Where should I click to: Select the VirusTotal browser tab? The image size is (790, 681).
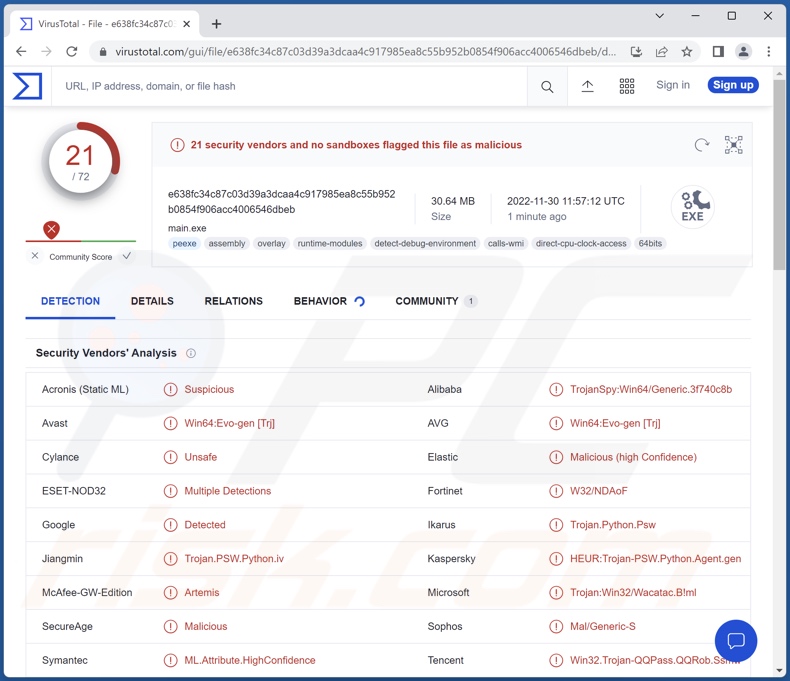pos(104,24)
